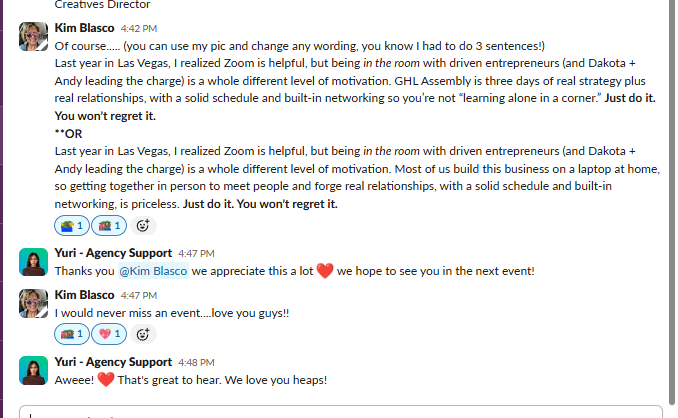Click Kim Blasco's avatar on the 4:42 PM message
The image size is (678, 418).
point(33,35)
